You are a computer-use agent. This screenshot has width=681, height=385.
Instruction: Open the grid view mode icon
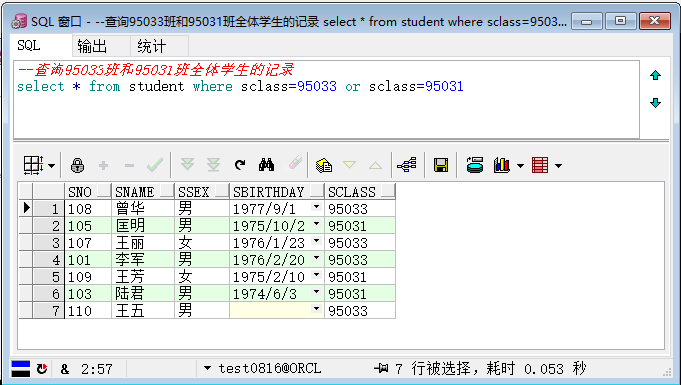(x=33, y=166)
